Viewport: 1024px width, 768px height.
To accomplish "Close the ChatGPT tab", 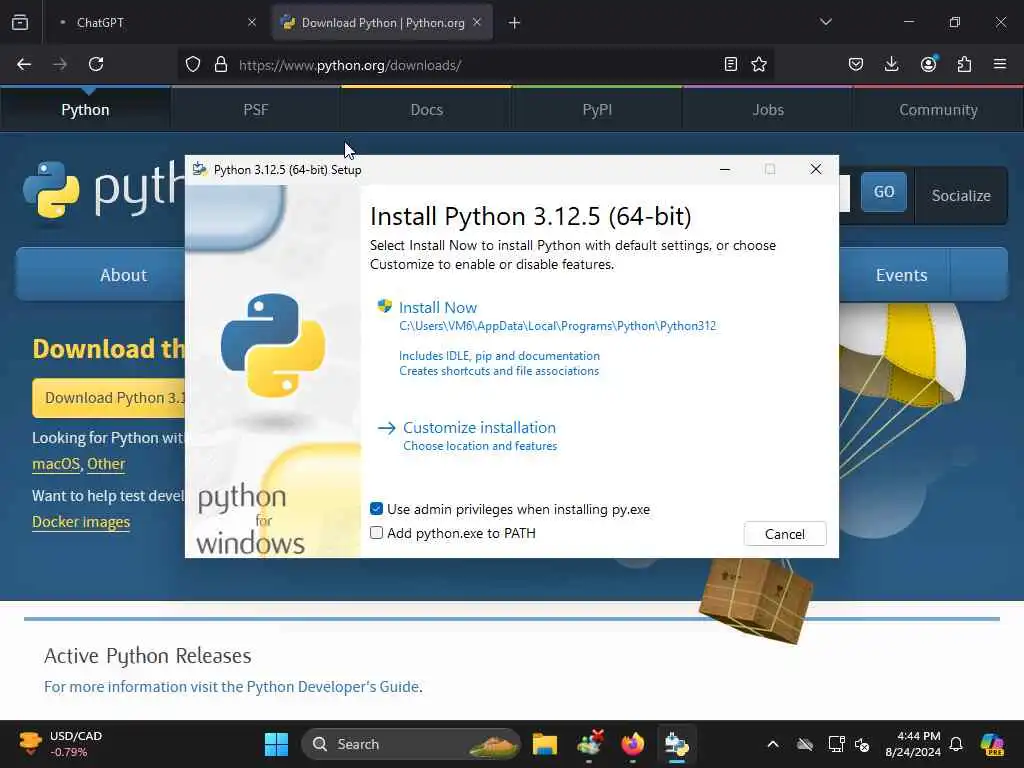I will tap(252, 22).
